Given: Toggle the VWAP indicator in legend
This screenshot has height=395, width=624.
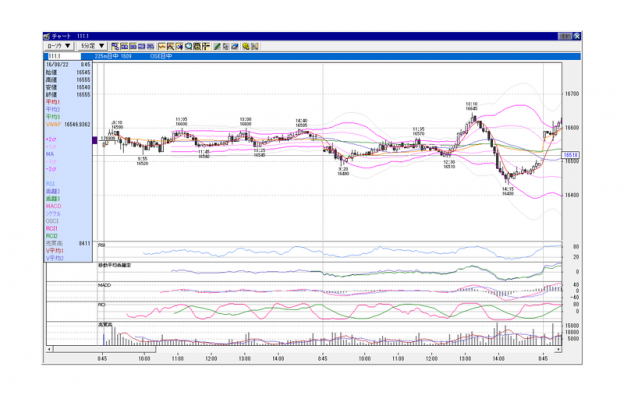Looking at the screenshot, I should 53,125.
